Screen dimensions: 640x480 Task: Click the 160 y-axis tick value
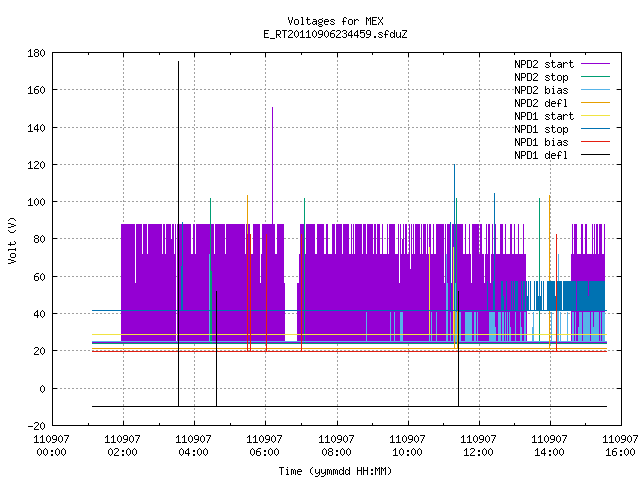click(36, 90)
